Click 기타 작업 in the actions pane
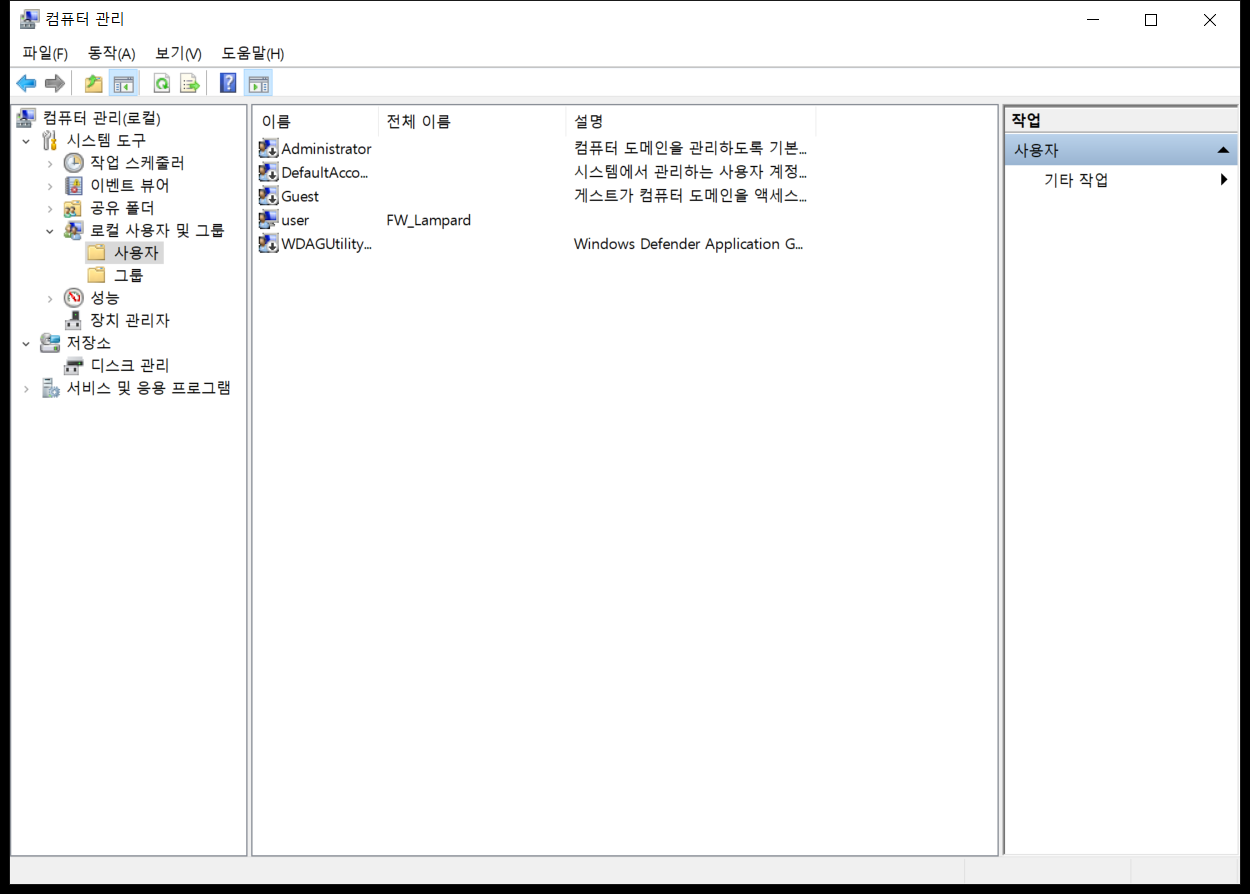This screenshot has width=1250, height=894. [x=1076, y=180]
